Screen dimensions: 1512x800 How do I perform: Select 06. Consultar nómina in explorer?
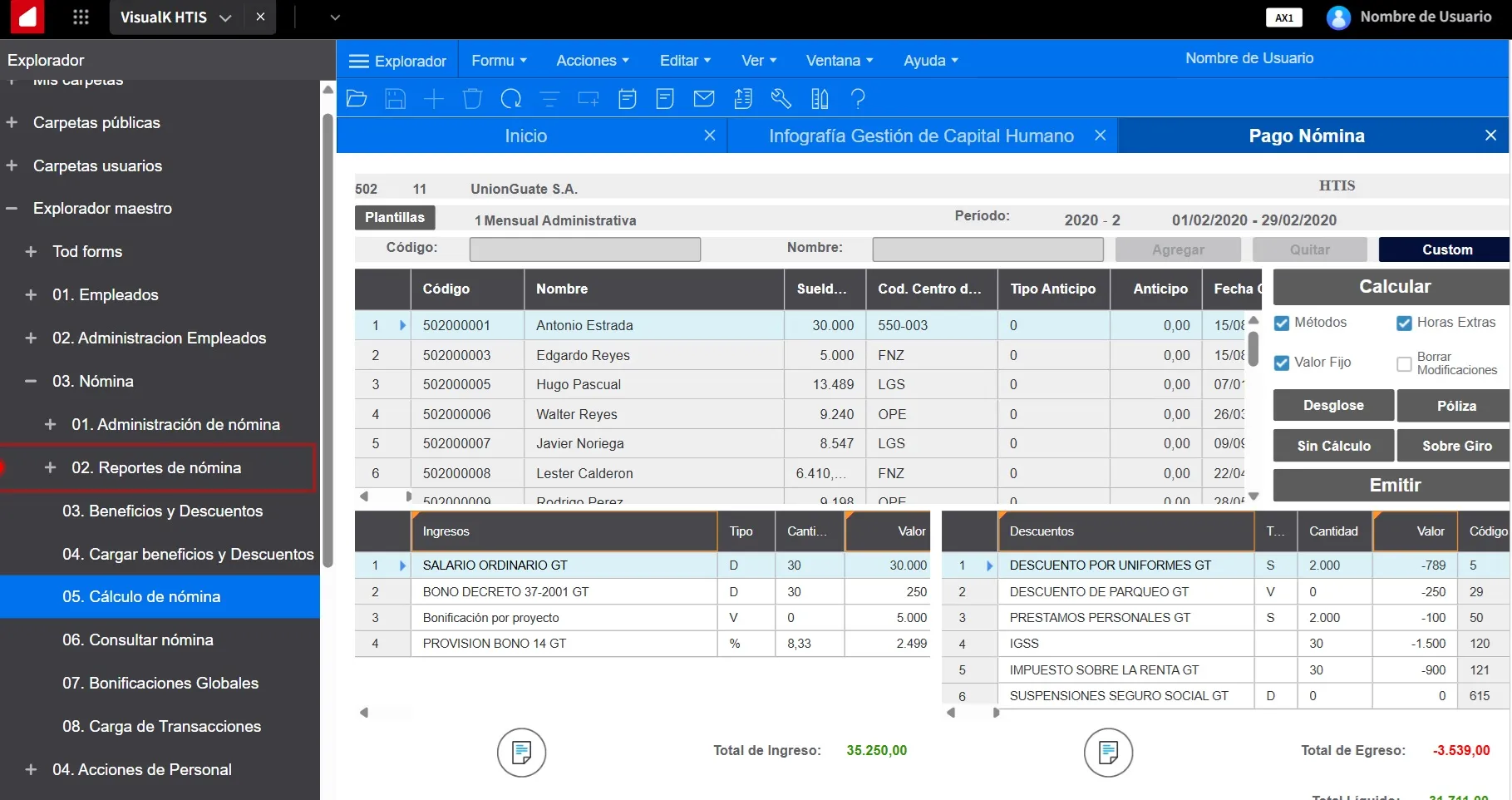[138, 640]
